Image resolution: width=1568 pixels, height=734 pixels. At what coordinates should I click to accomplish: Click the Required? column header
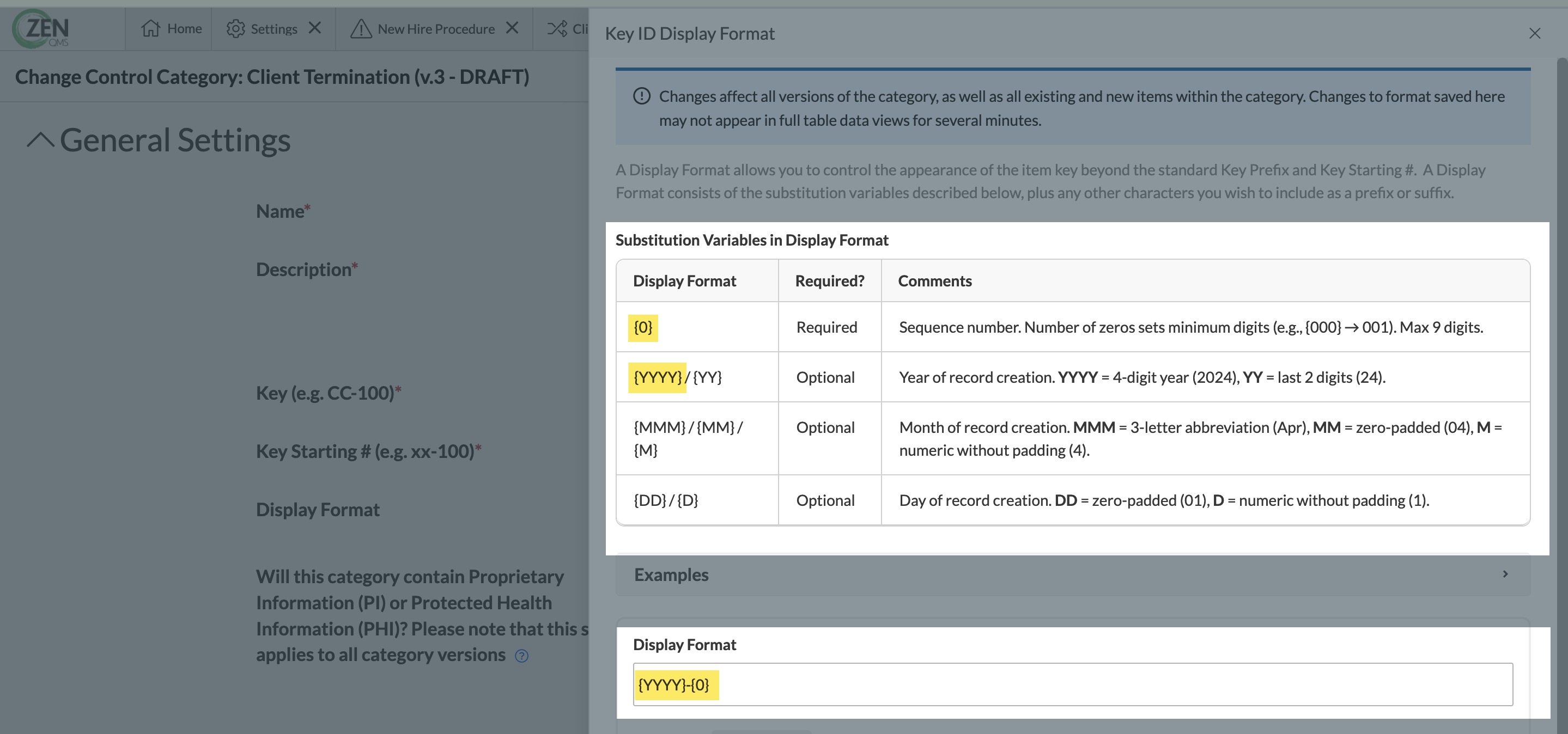[830, 281]
